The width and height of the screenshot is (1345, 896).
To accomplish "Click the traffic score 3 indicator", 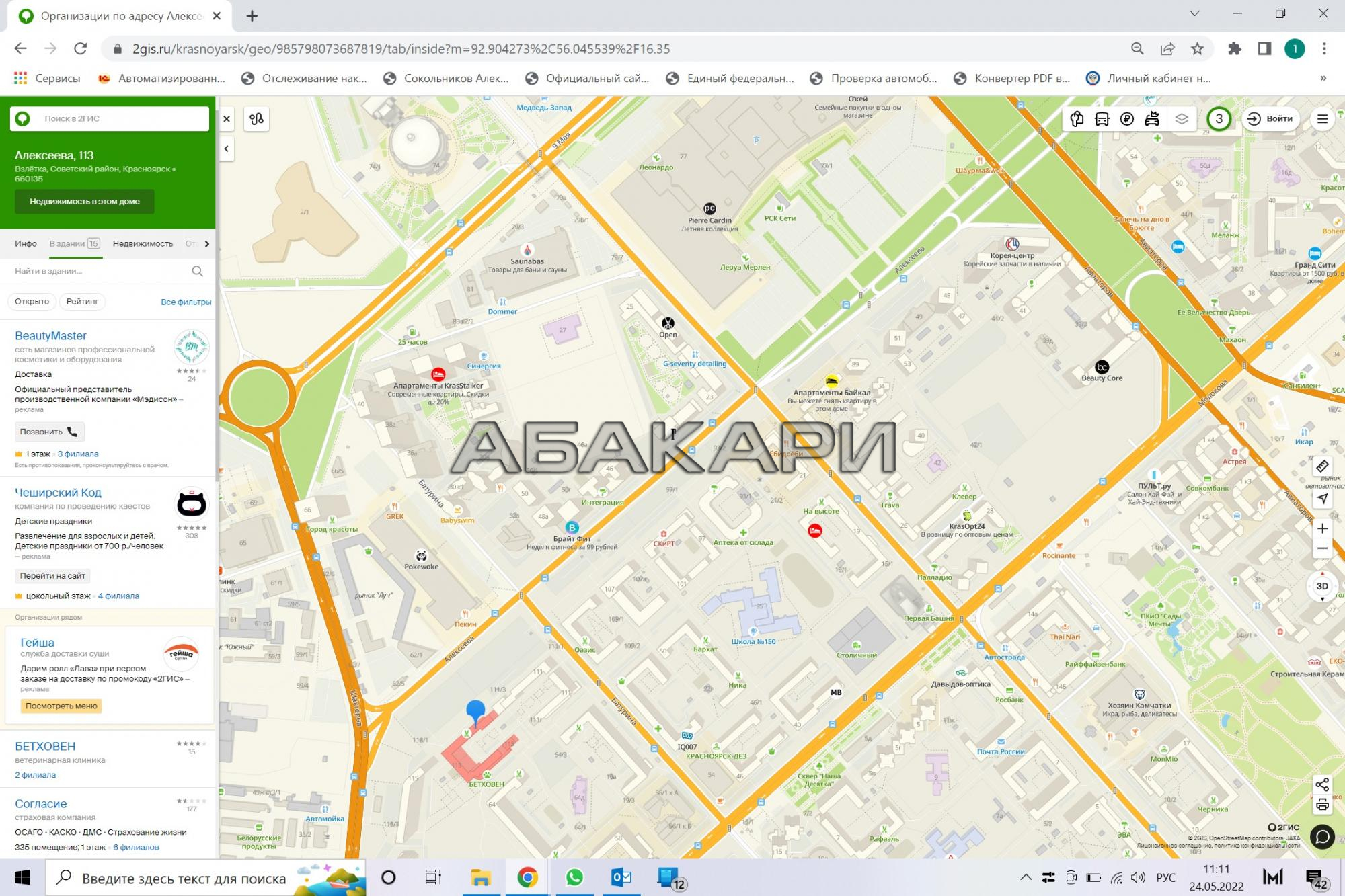I will [1219, 119].
